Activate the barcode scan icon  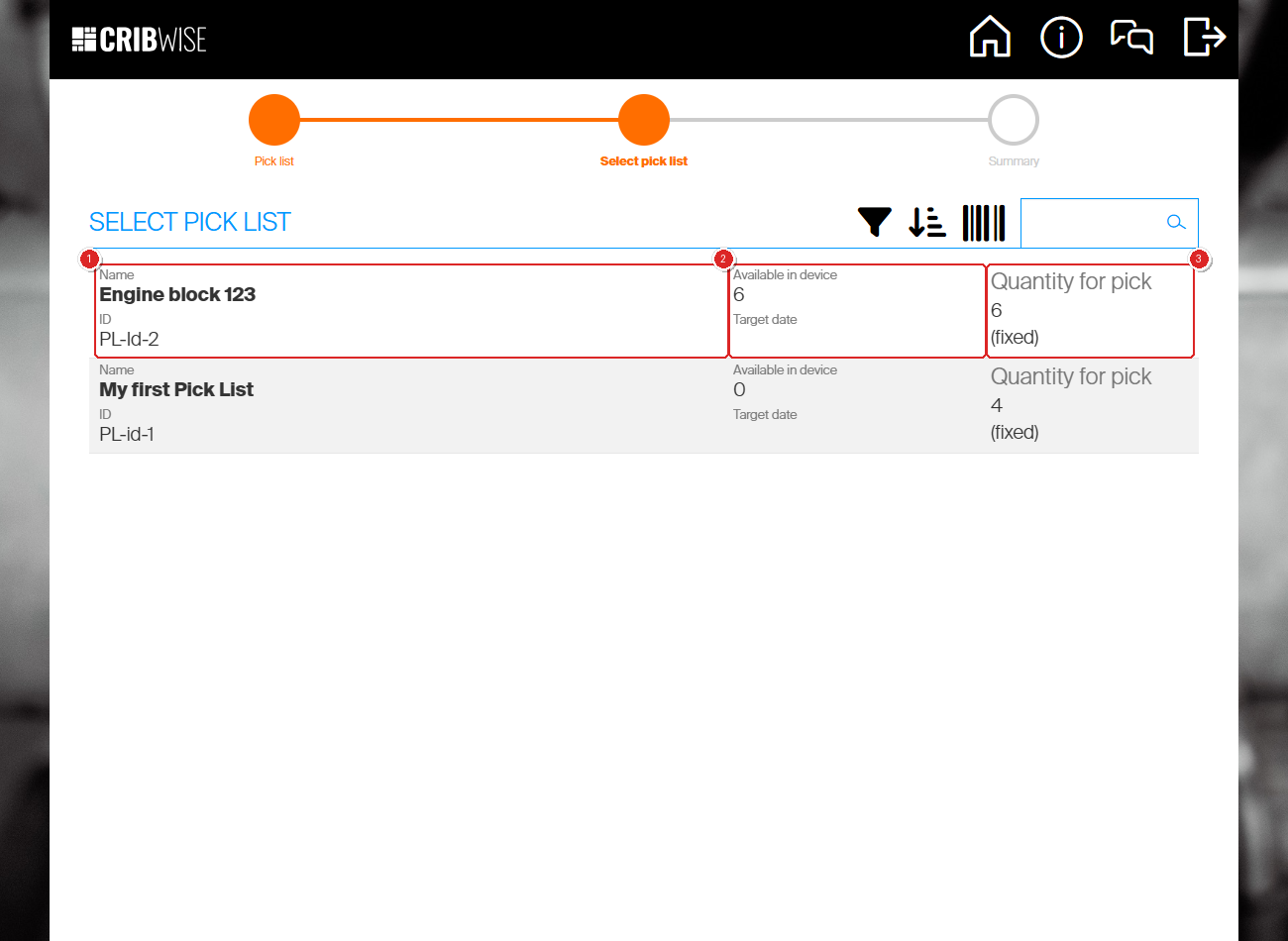[984, 223]
